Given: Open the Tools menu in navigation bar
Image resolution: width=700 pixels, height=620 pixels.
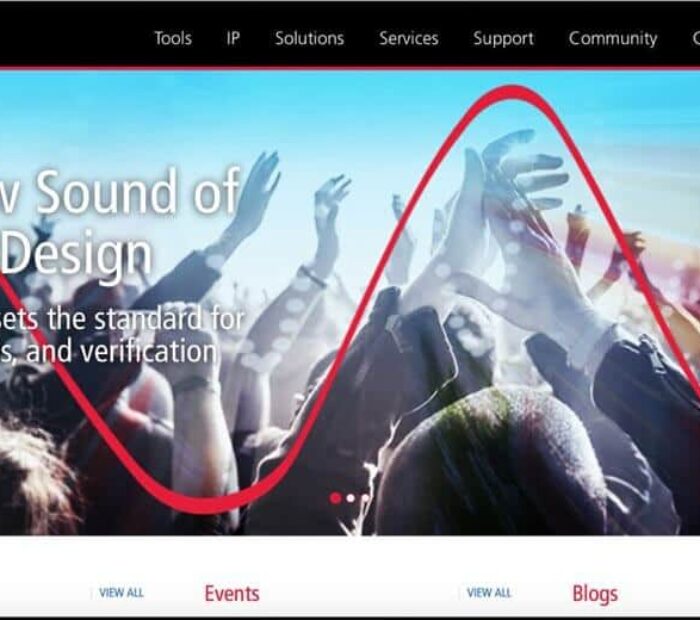Looking at the screenshot, I should tap(173, 38).
